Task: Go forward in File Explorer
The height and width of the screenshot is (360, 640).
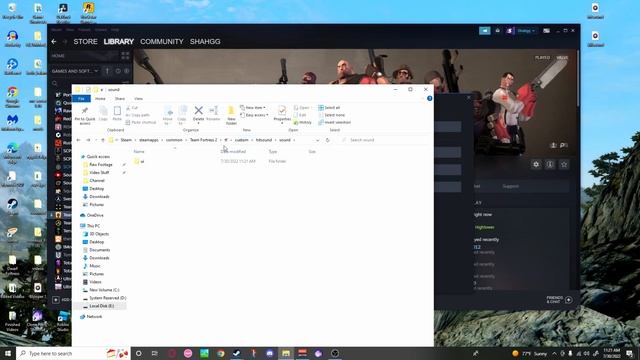Action: coord(88,140)
